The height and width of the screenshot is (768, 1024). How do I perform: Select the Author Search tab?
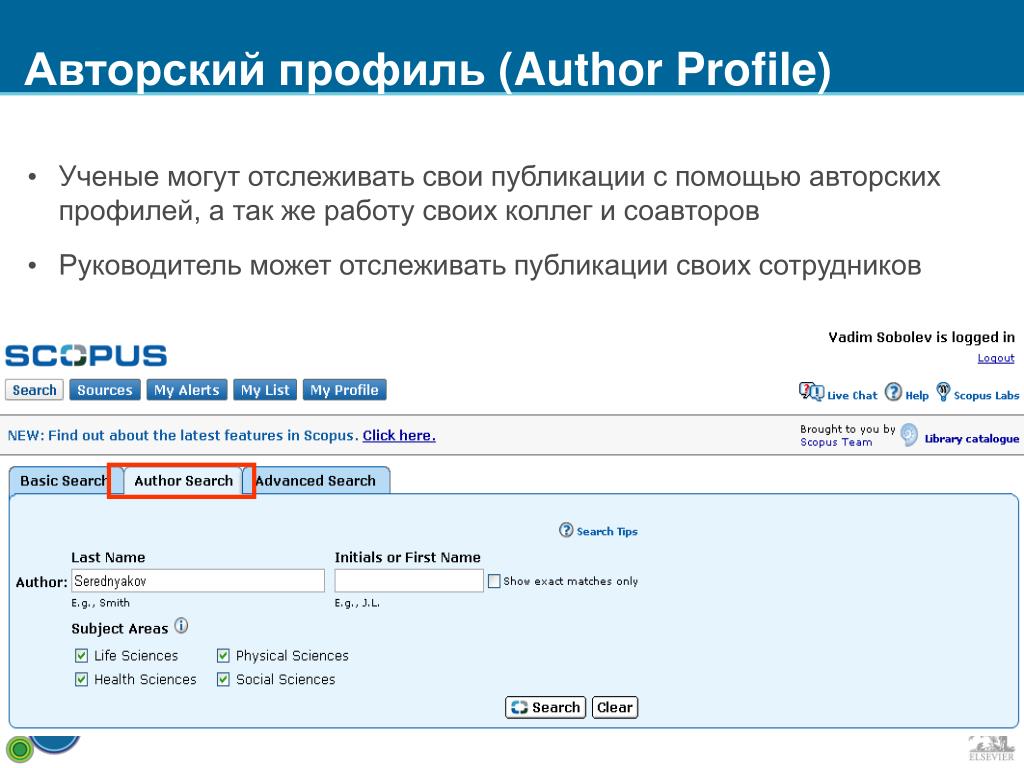click(184, 481)
